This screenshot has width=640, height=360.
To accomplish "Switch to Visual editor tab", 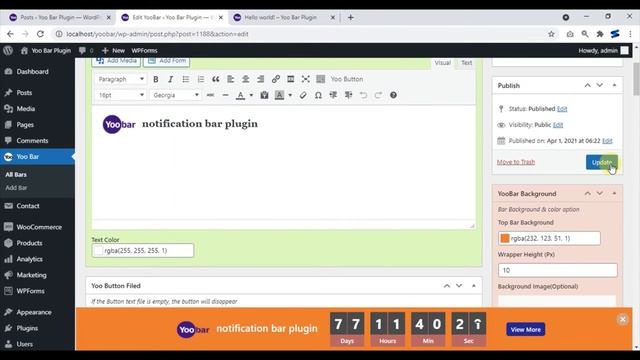I will [x=442, y=63].
